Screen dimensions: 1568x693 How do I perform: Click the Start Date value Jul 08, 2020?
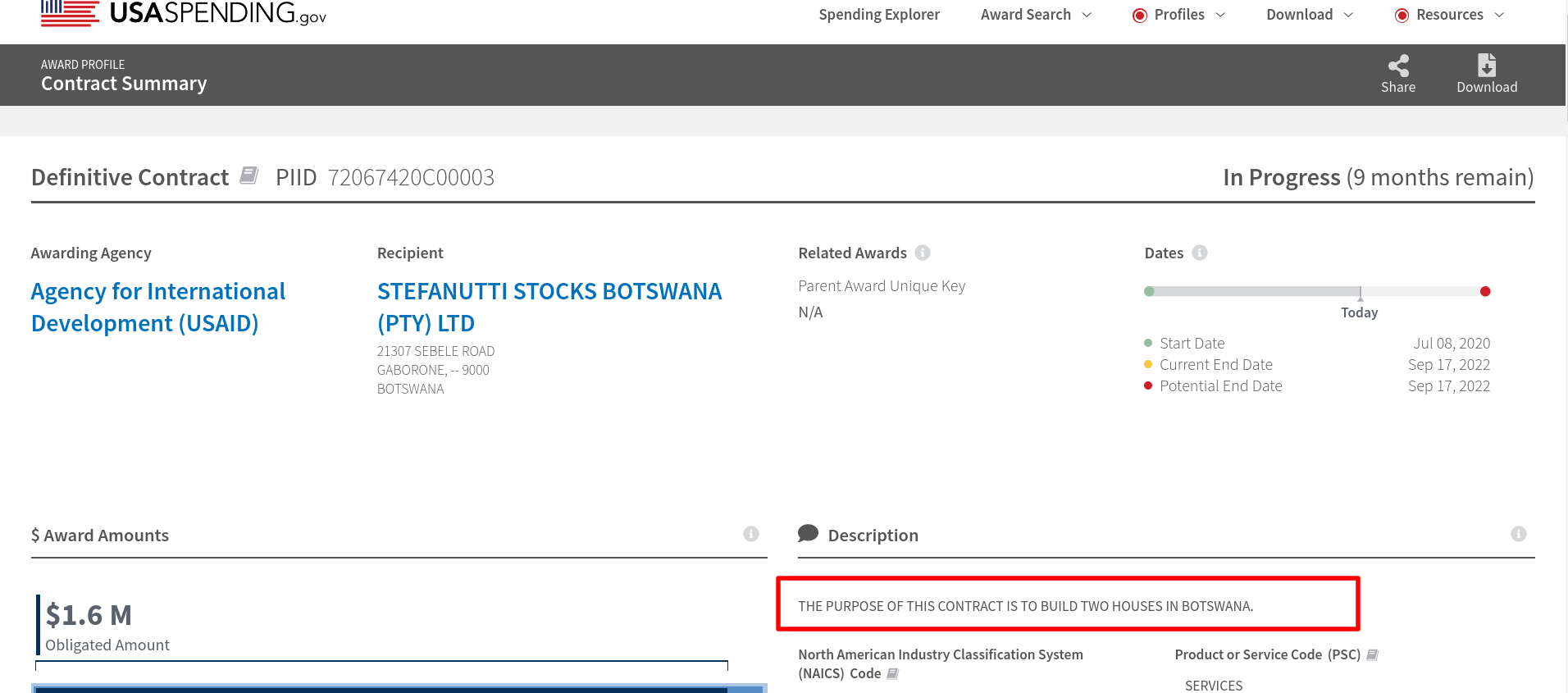click(x=1452, y=343)
